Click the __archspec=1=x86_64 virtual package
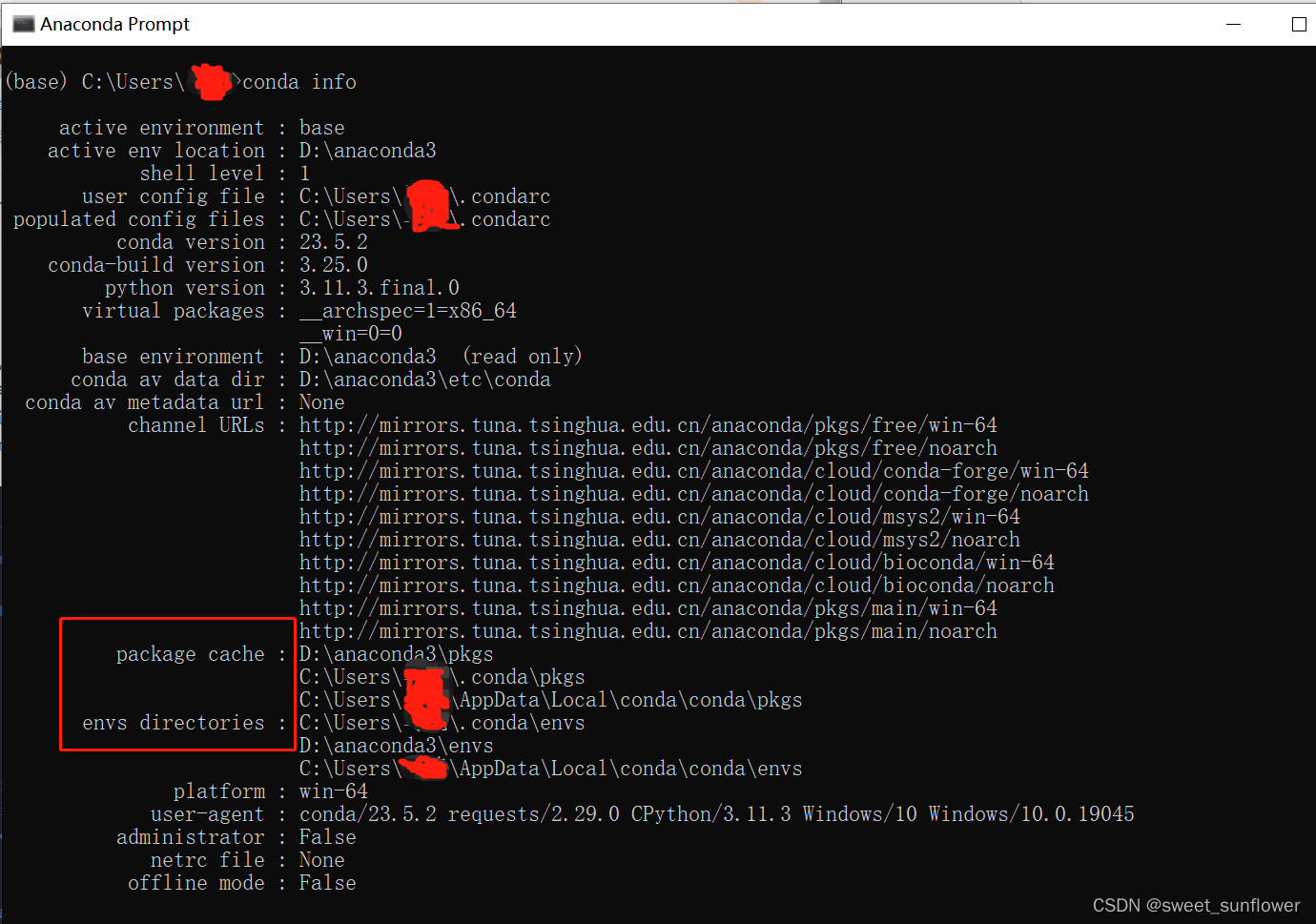Image resolution: width=1316 pixels, height=924 pixels. point(407,311)
